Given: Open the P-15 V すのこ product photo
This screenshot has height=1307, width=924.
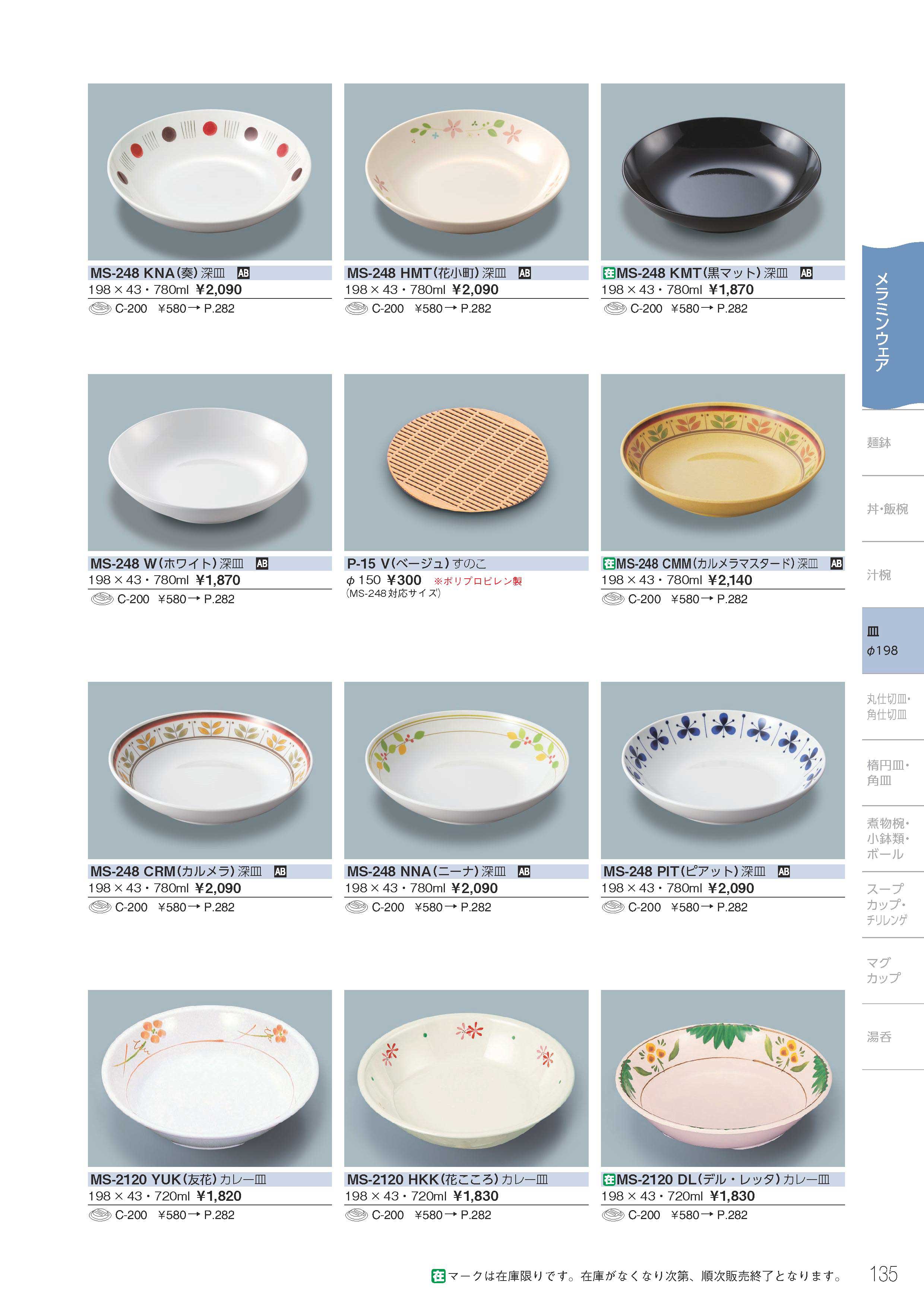Looking at the screenshot, I should tap(466, 462).
